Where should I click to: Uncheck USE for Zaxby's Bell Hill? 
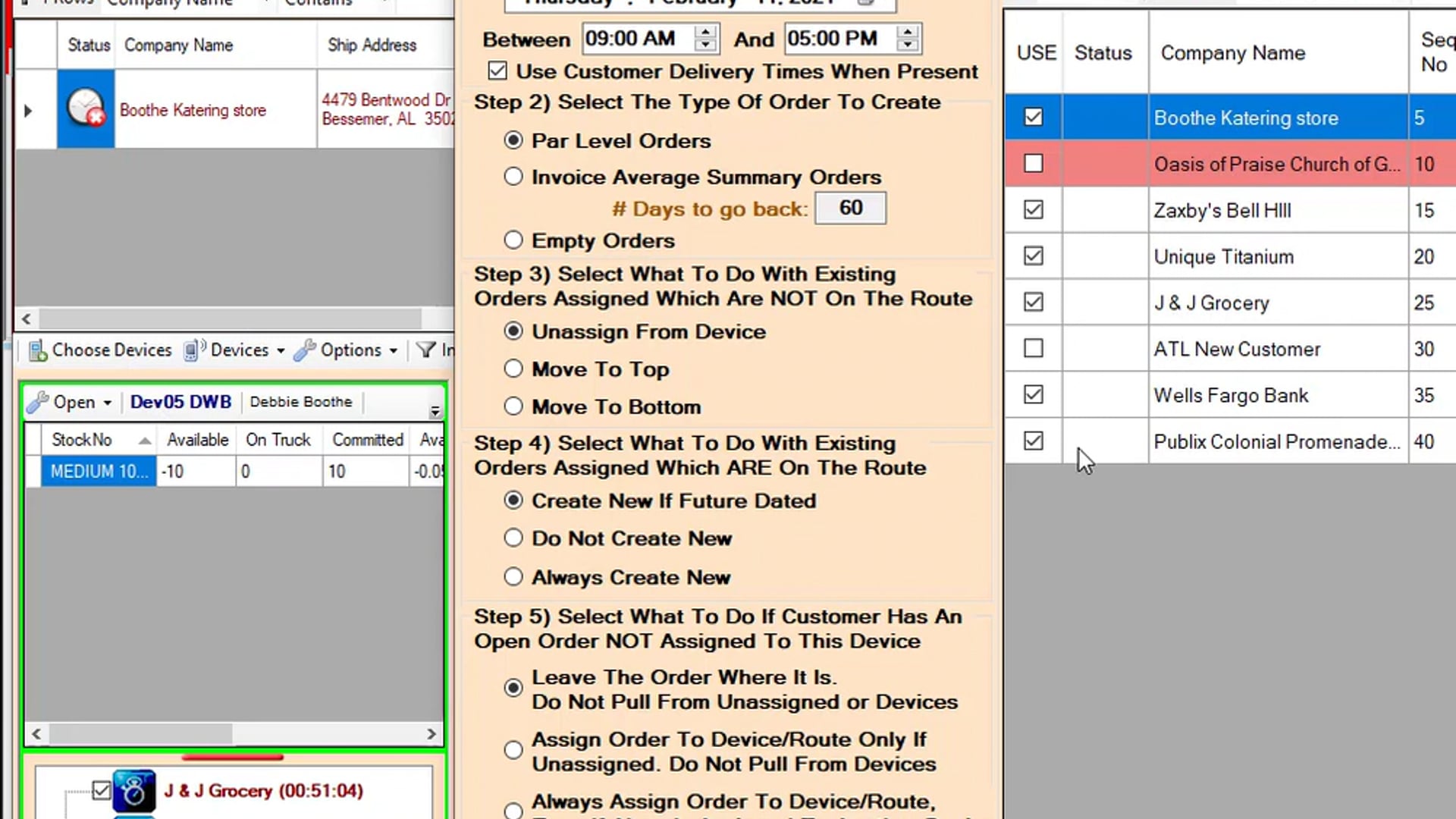point(1033,209)
